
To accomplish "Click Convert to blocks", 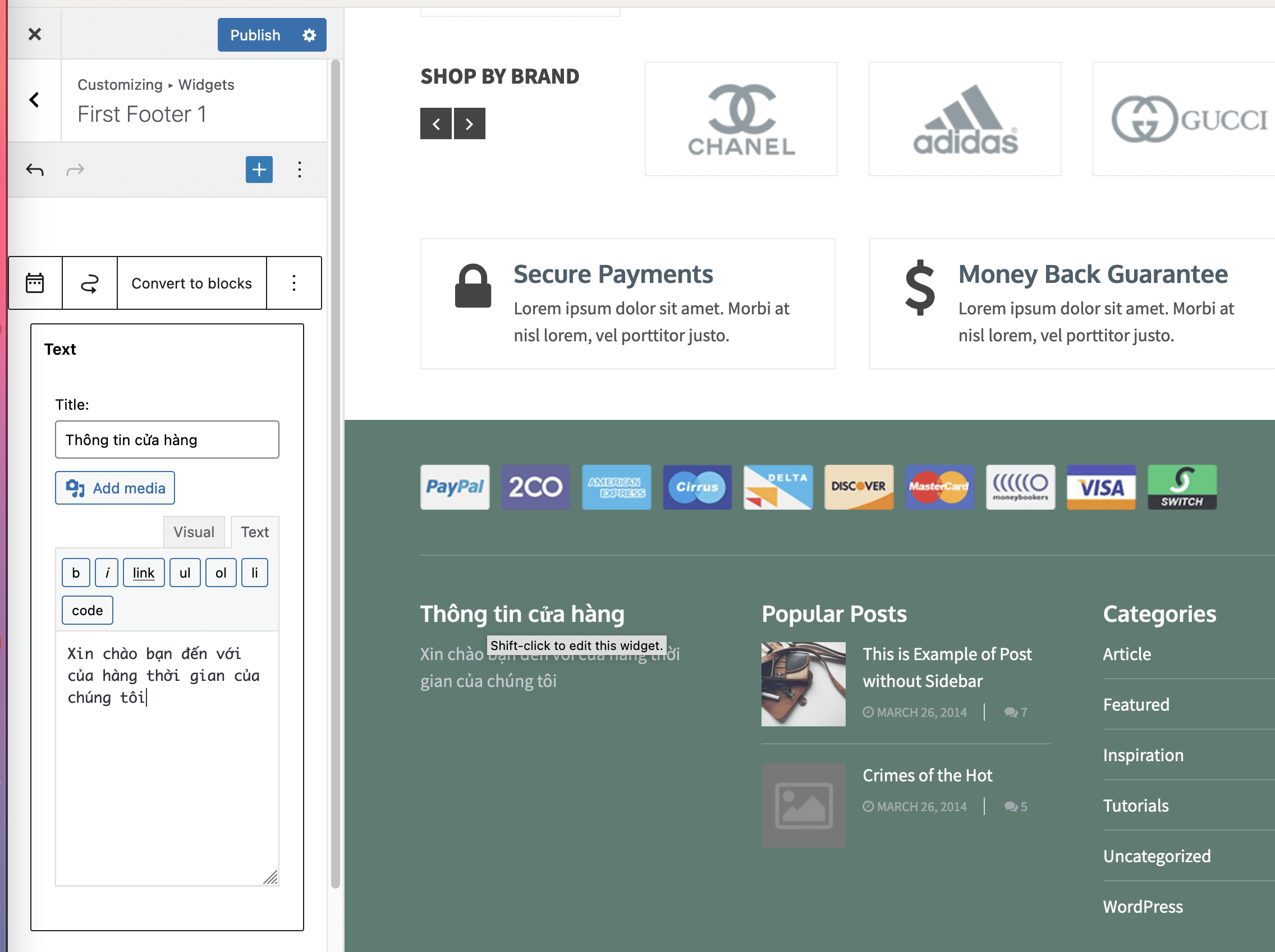I will coord(191,283).
